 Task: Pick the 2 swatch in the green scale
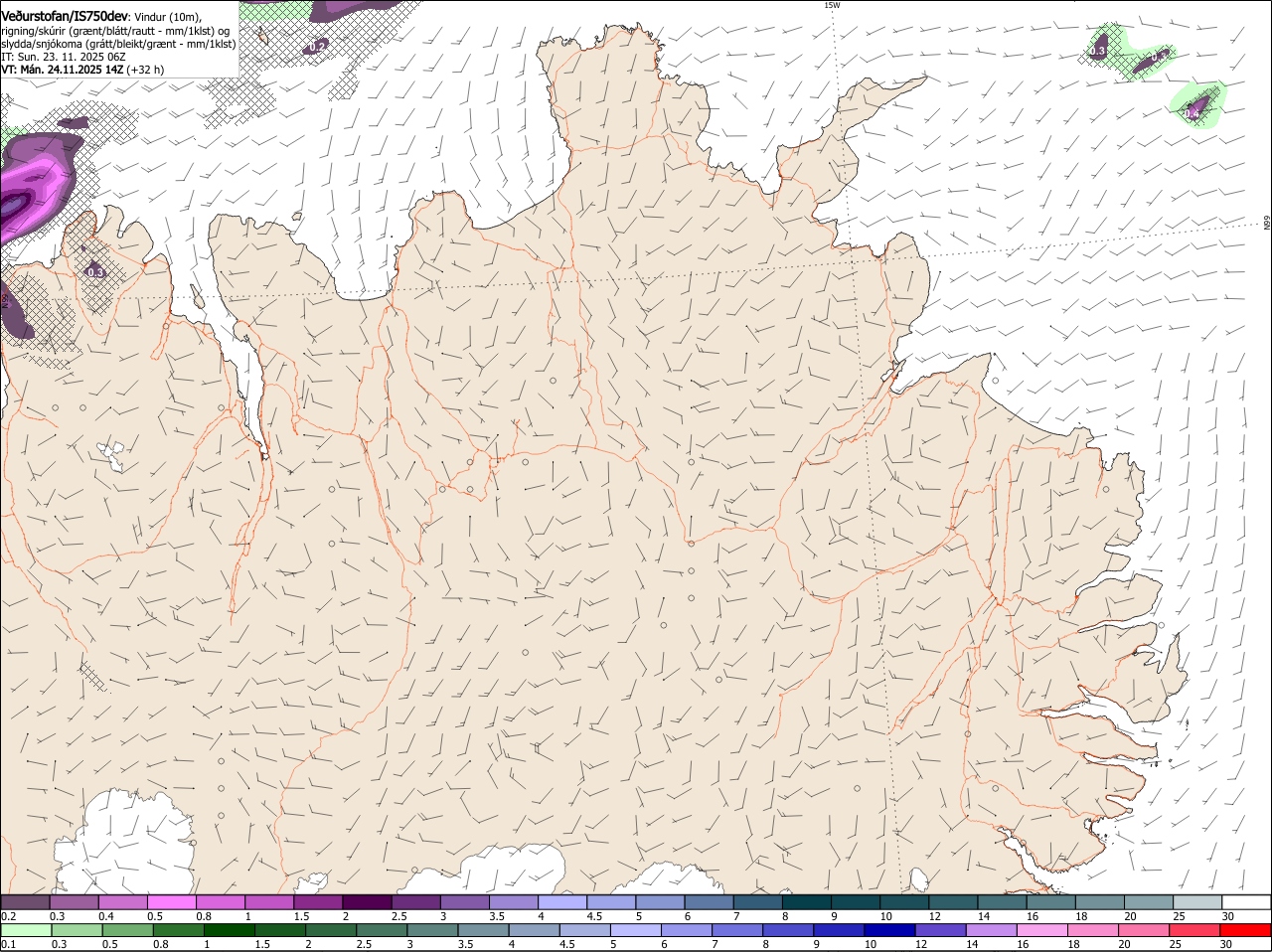[x=331, y=929]
